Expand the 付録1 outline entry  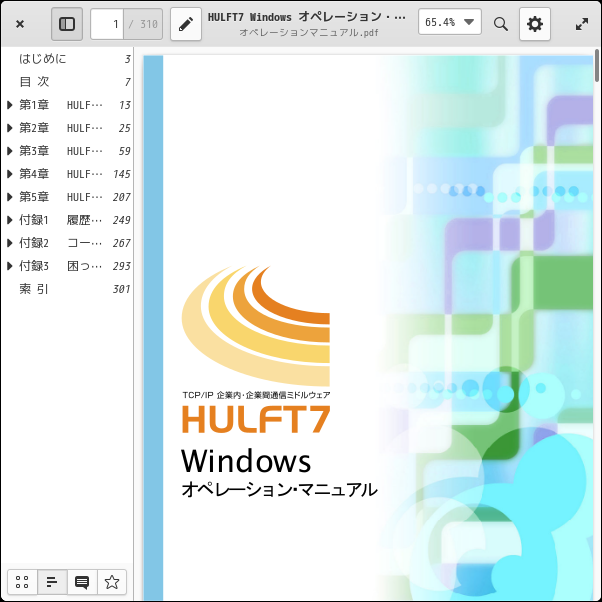point(10,220)
